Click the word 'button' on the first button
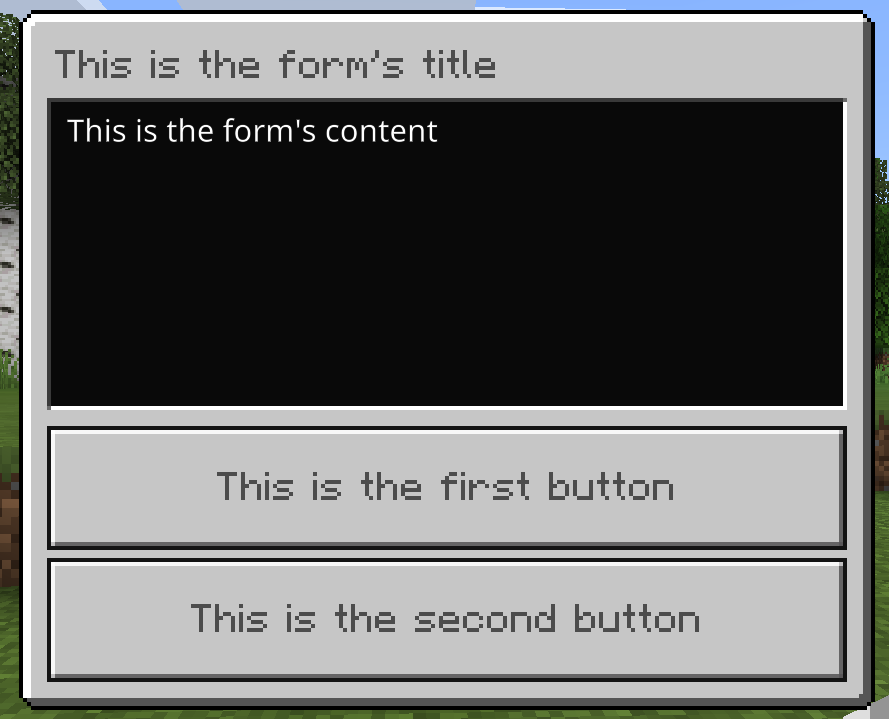The image size is (889, 719). coord(611,487)
